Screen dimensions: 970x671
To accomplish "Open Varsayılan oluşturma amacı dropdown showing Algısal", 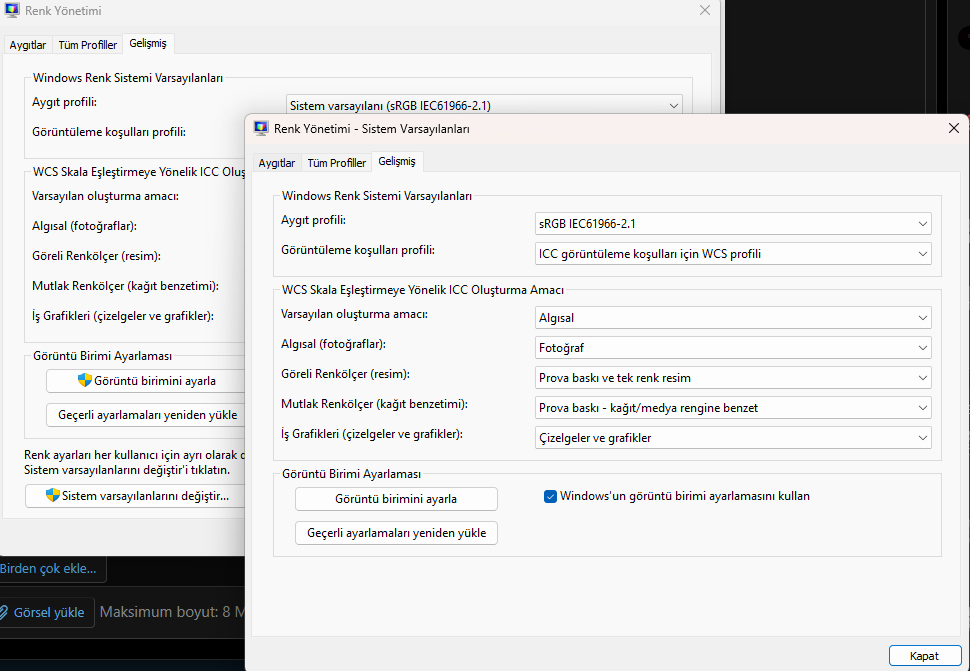I will (x=733, y=318).
